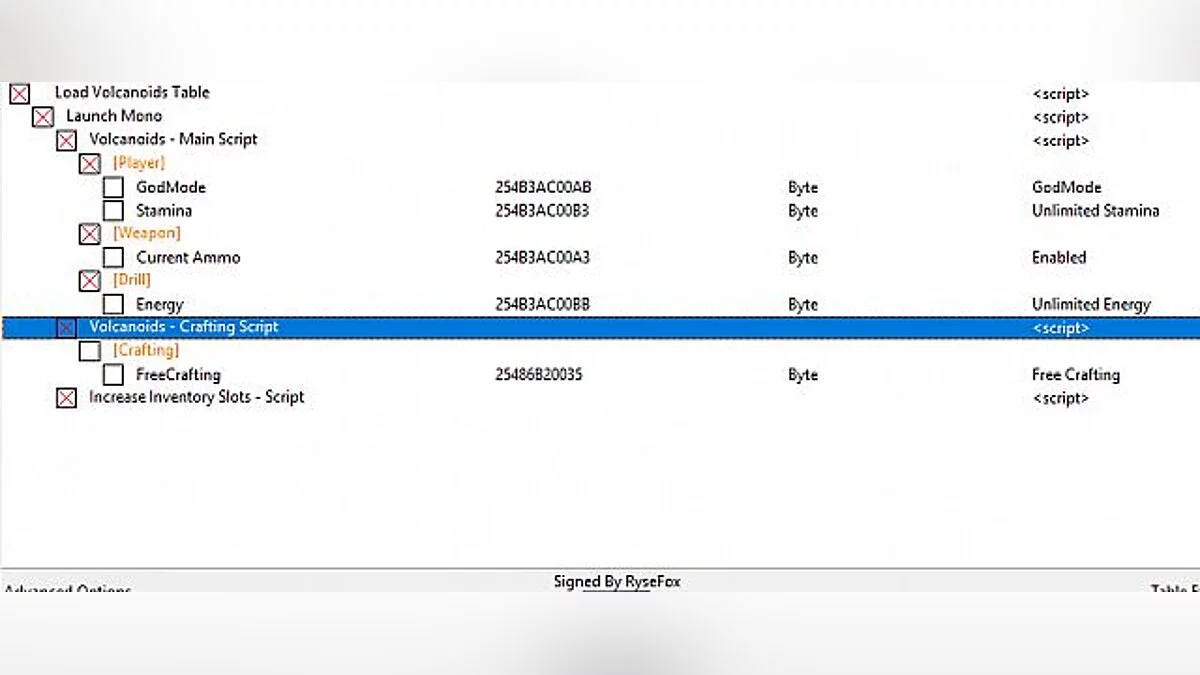
Task: Open Advanced Options at bottom left
Action: coord(68,590)
